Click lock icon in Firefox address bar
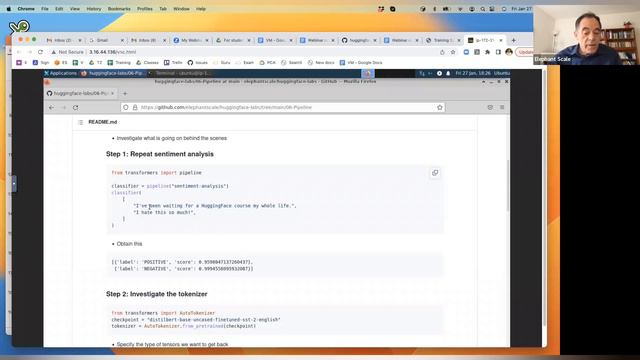 135,107
